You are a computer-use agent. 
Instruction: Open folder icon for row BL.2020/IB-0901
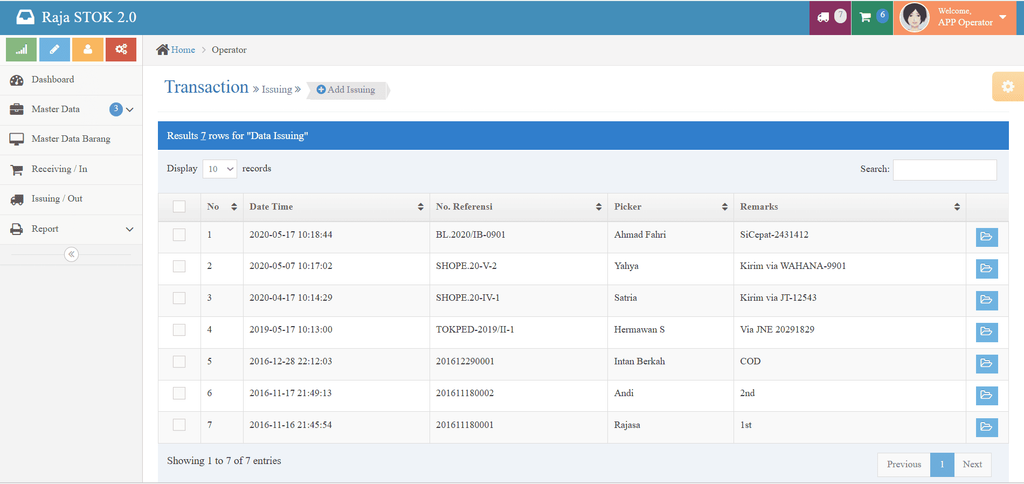point(986,236)
